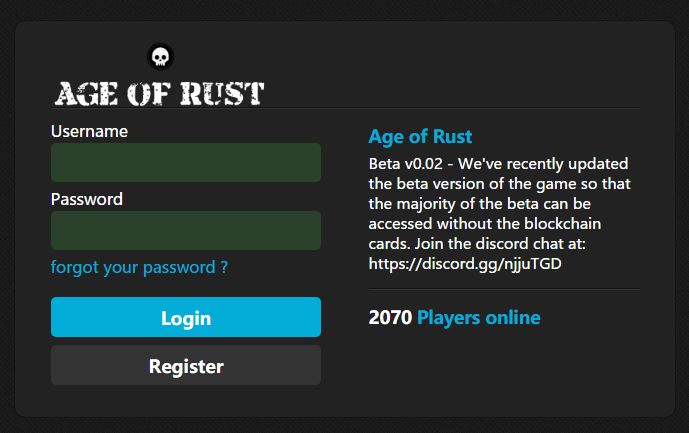Click the Username label text
689x433 pixels.
pos(89,131)
